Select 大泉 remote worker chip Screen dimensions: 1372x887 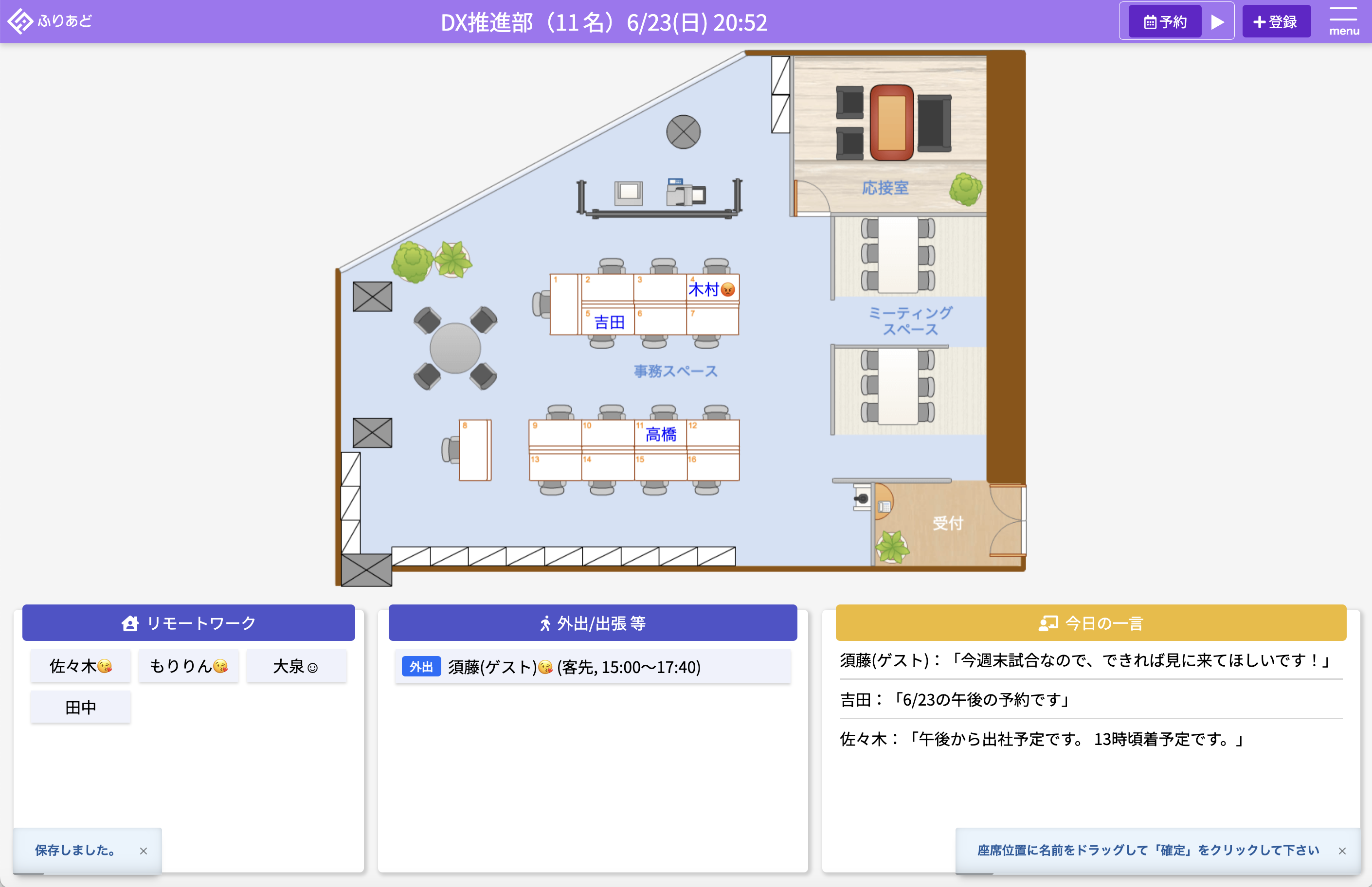coord(296,666)
